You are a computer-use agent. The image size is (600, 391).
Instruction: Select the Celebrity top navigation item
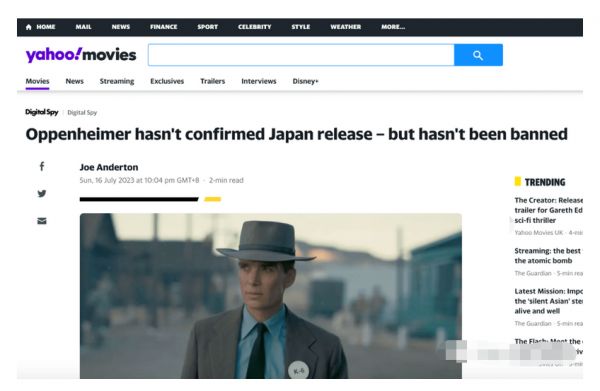(x=254, y=27)
